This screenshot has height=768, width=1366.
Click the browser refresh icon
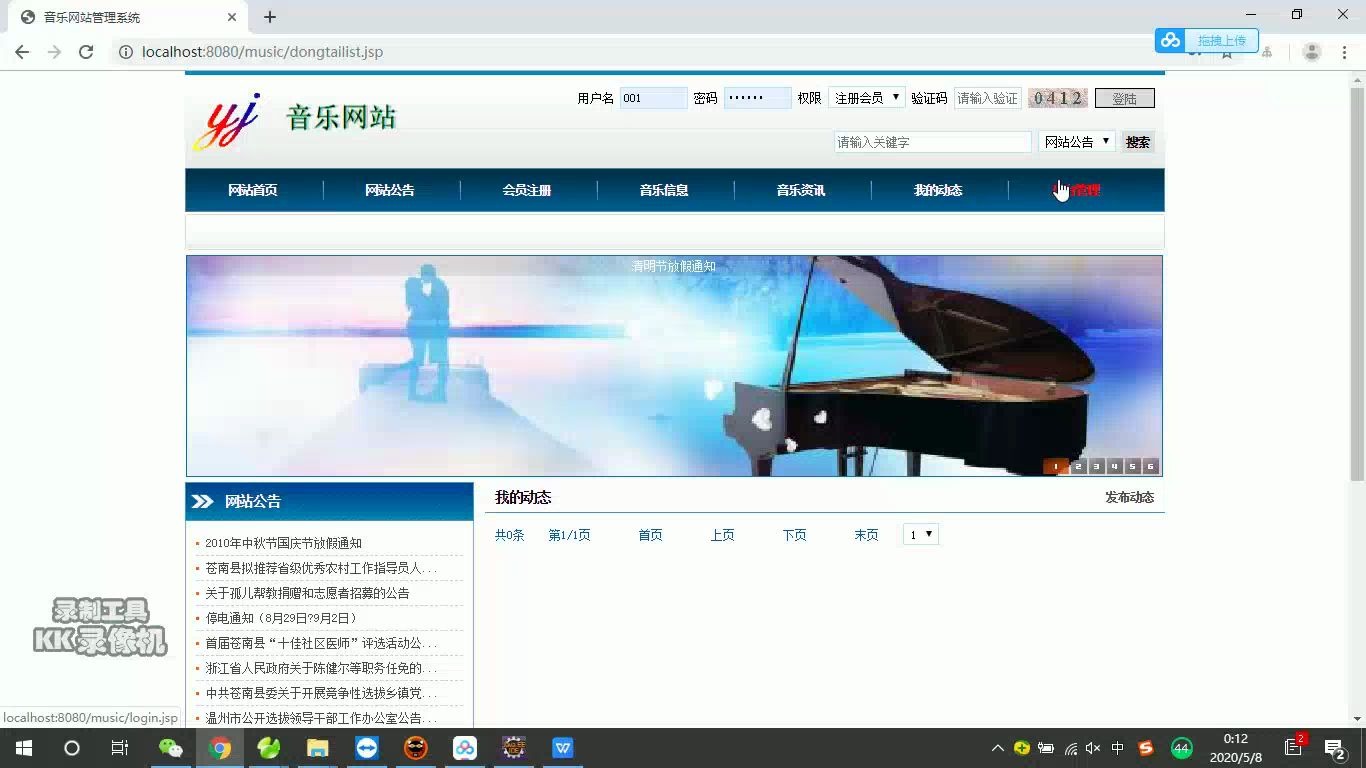click(x=86, y=52)
